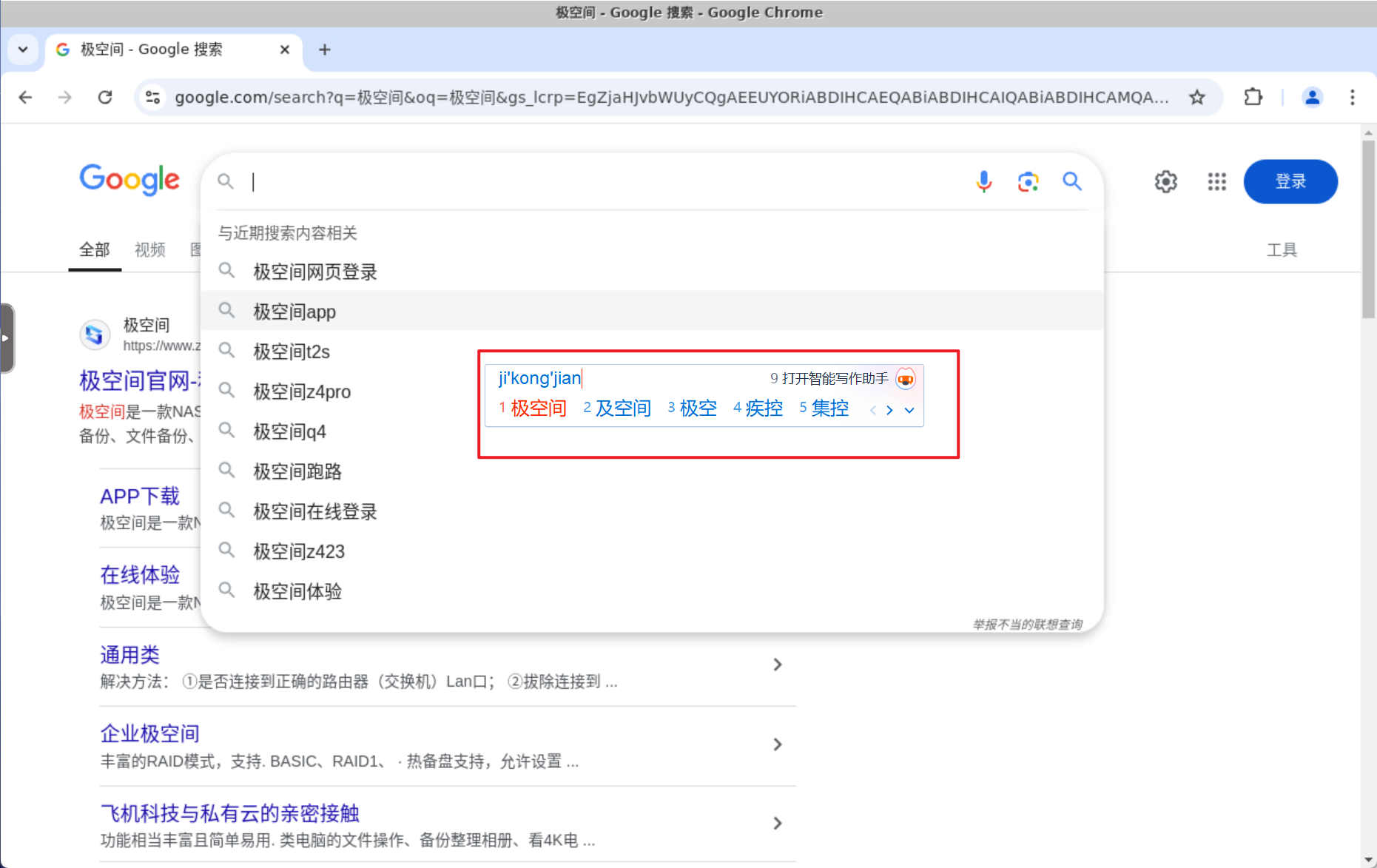Click the blue search magnifier button
Viewport: 1377px width, 868px height.
(1072, 181)
